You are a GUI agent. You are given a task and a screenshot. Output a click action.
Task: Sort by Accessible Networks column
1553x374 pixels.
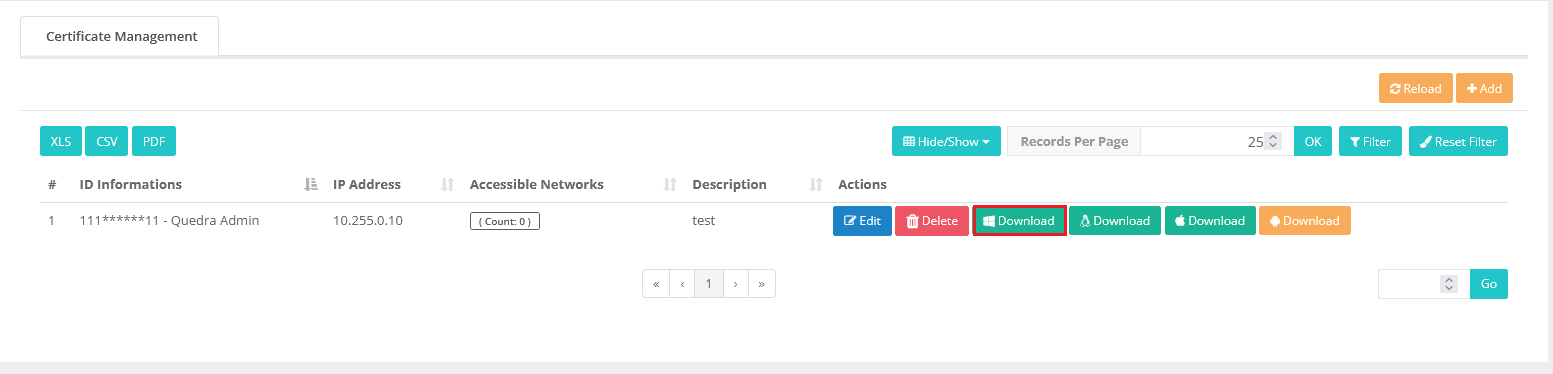[x=670, y=184]
